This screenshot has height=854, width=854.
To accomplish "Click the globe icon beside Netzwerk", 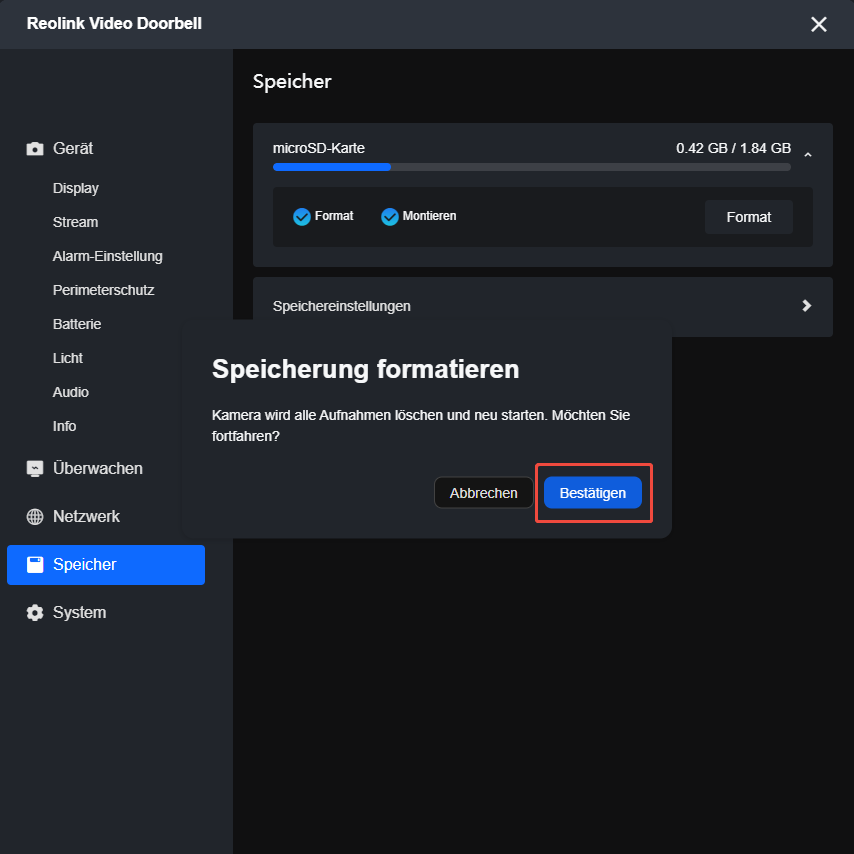I will pyautogui.click(x=35, y=516).
